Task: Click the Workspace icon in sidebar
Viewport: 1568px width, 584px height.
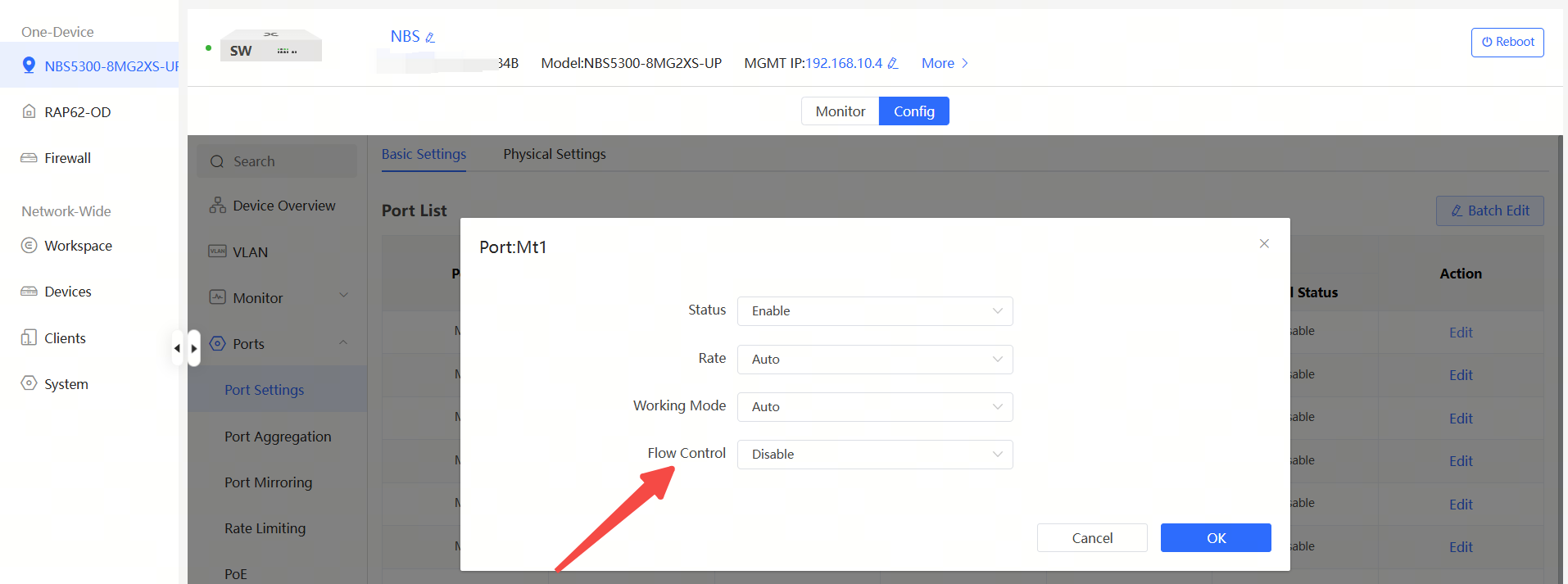Action: 29,246
